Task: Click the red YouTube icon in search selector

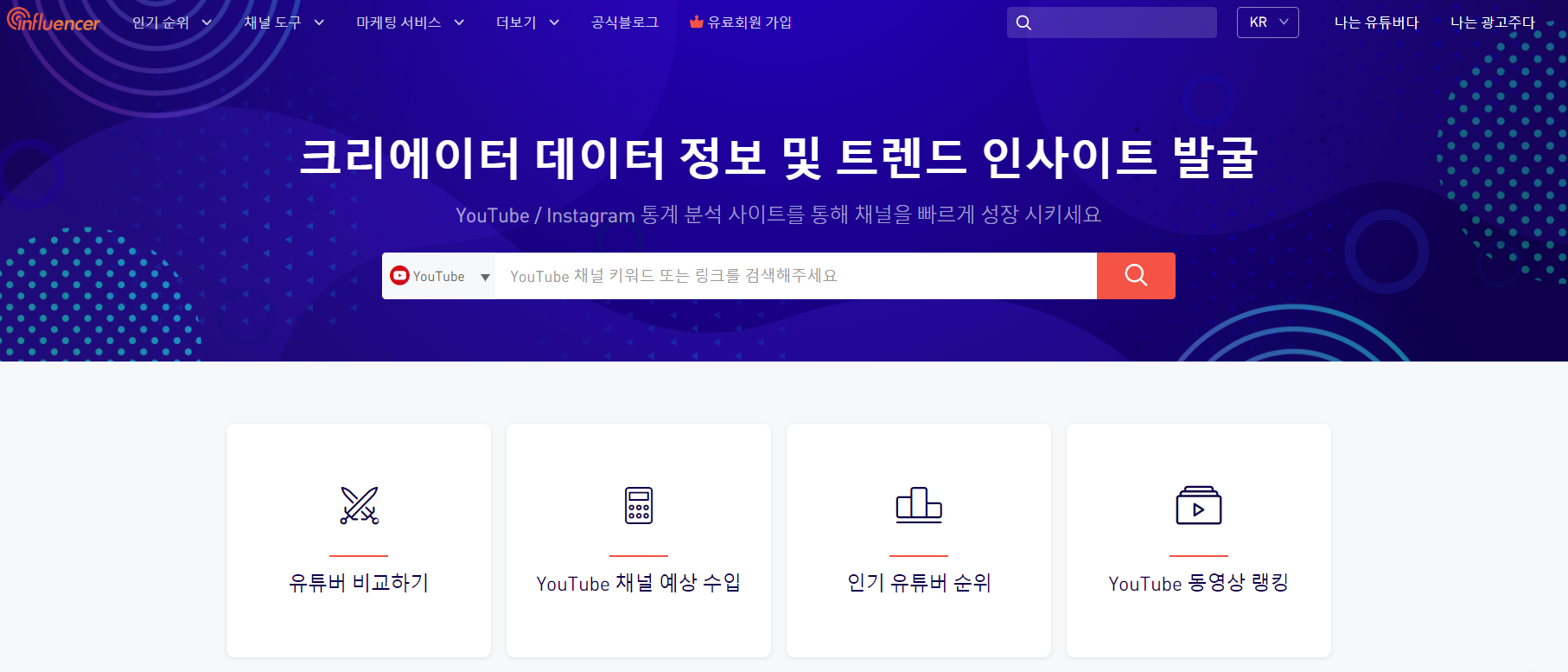Action: (x=399, y=276)
